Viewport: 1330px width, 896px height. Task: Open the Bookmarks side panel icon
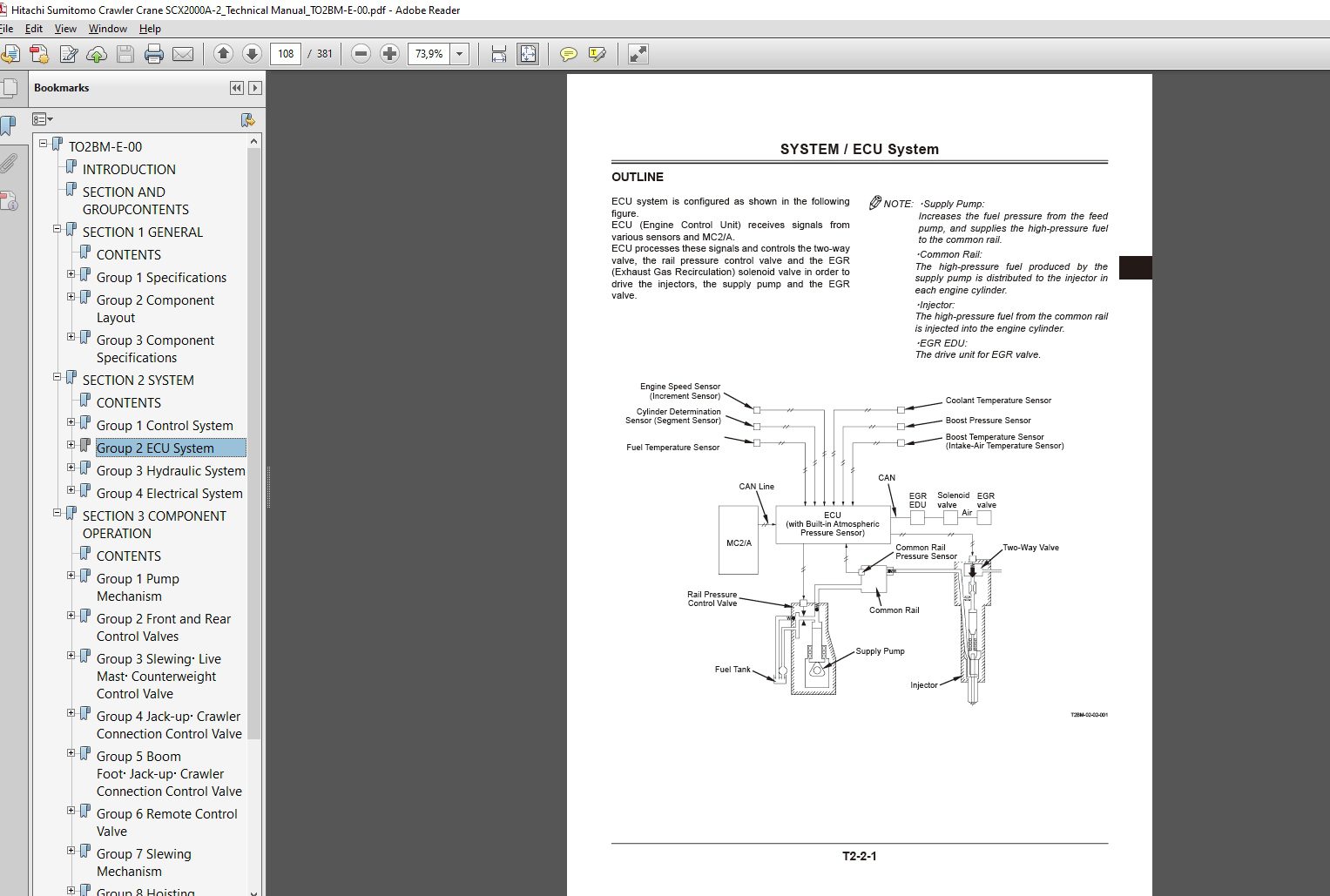coord(8,125)
